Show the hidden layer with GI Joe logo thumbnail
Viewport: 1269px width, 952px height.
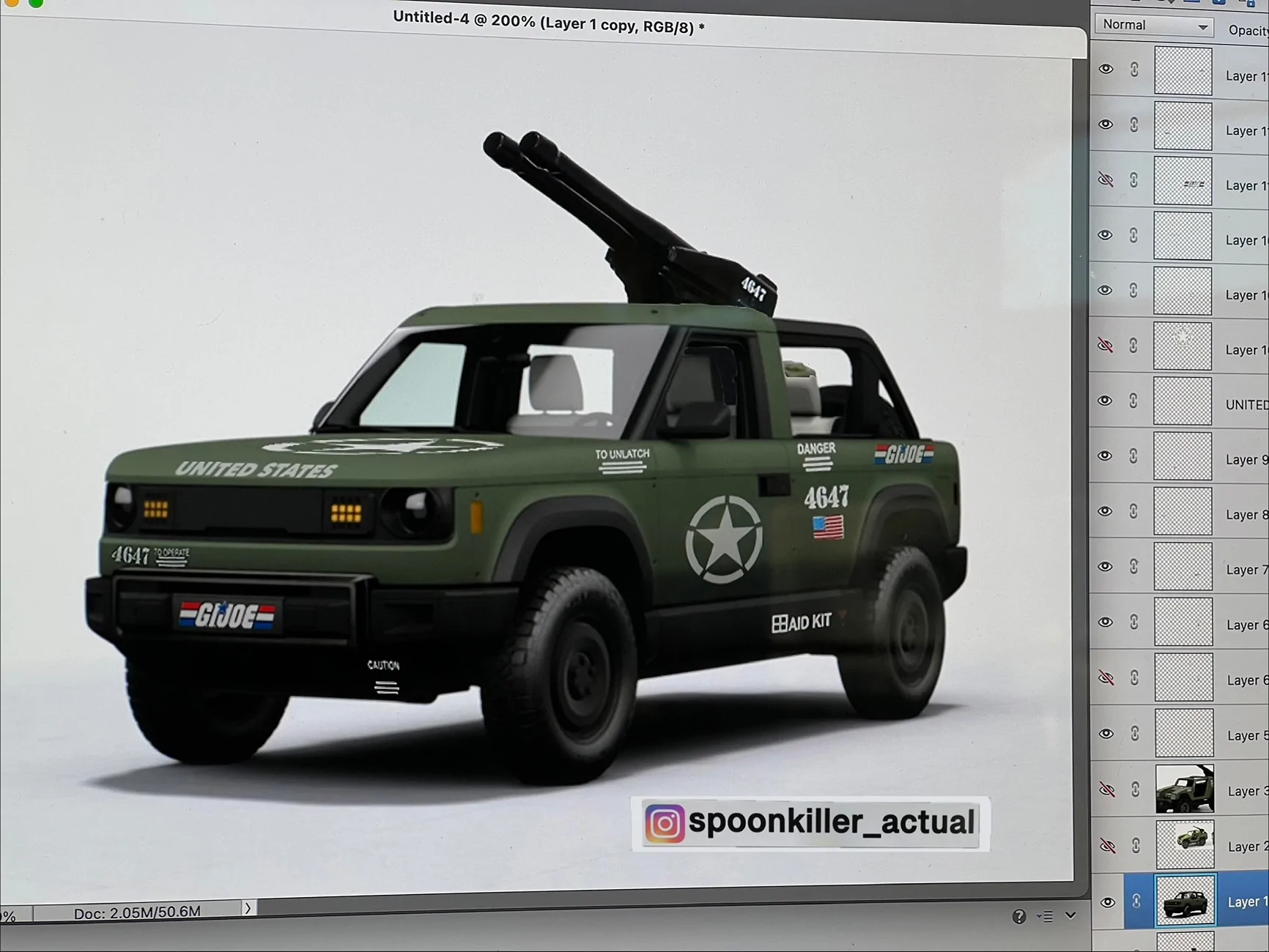coord(1106,179)
